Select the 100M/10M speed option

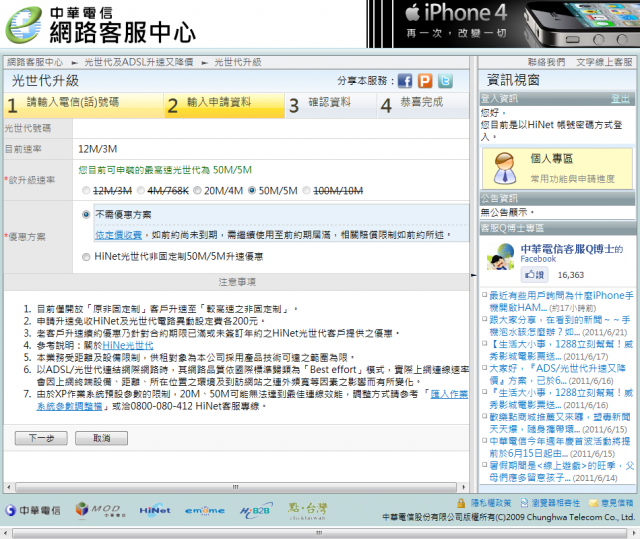(307, 191)
